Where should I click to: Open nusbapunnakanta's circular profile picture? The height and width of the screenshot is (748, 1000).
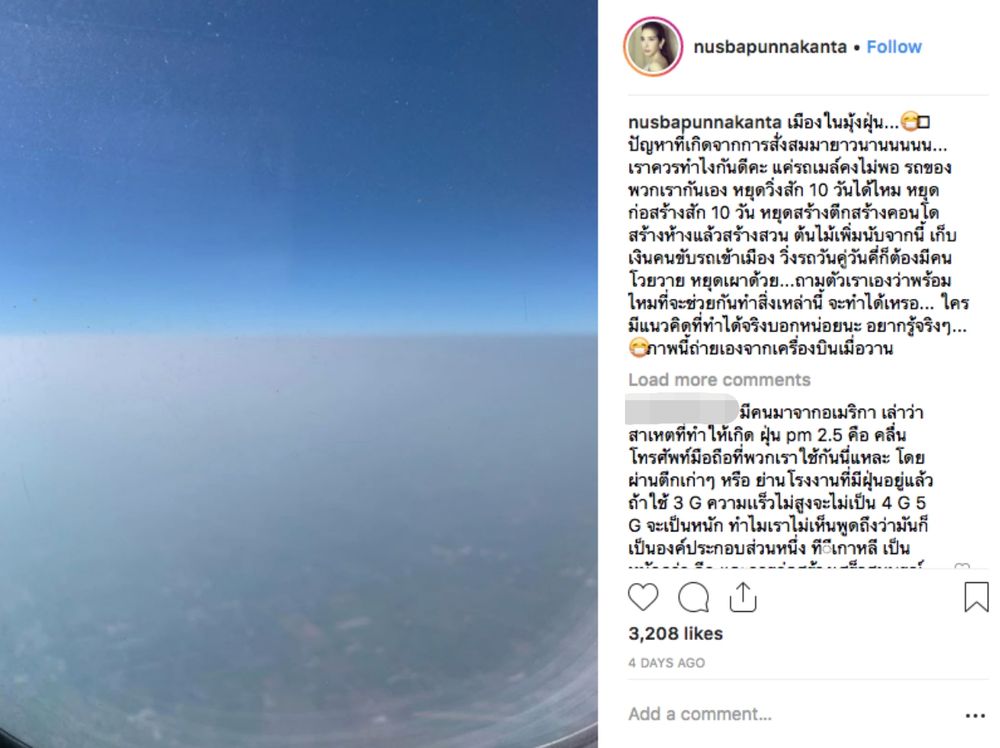pos(653,47)
